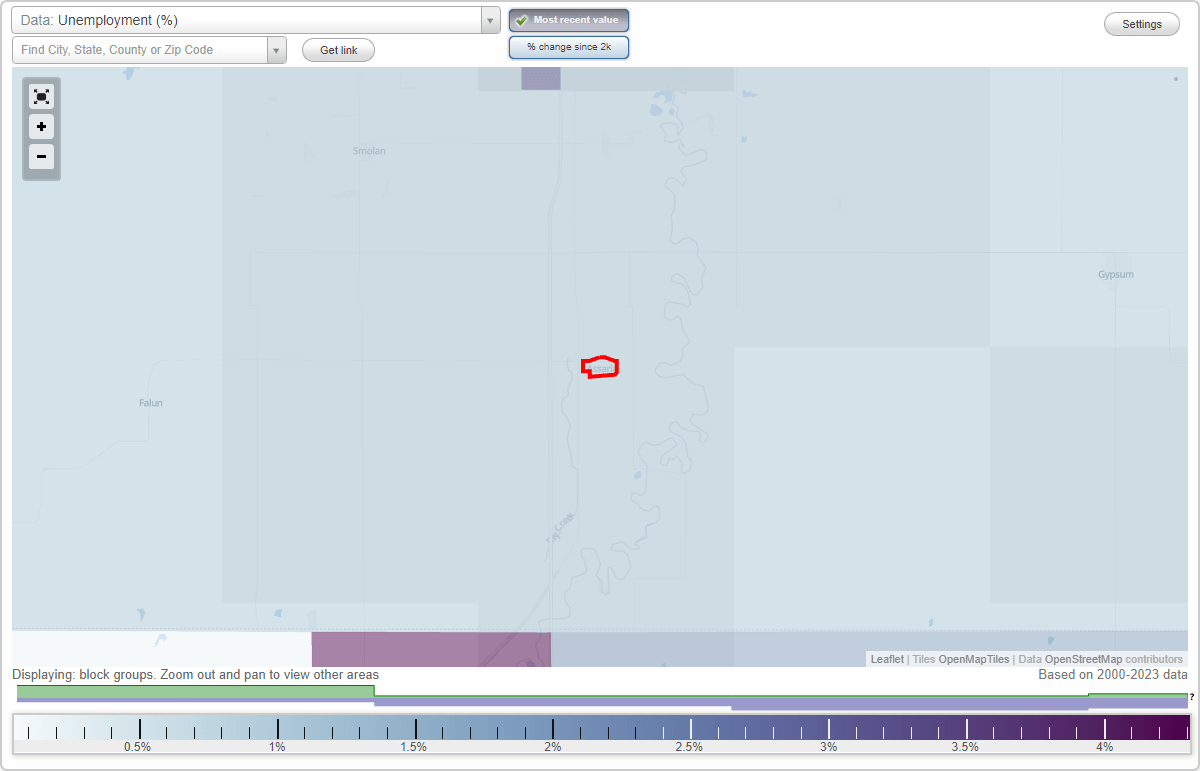
Task: Click the fullscreen map icon
Action: pos(41,97)
